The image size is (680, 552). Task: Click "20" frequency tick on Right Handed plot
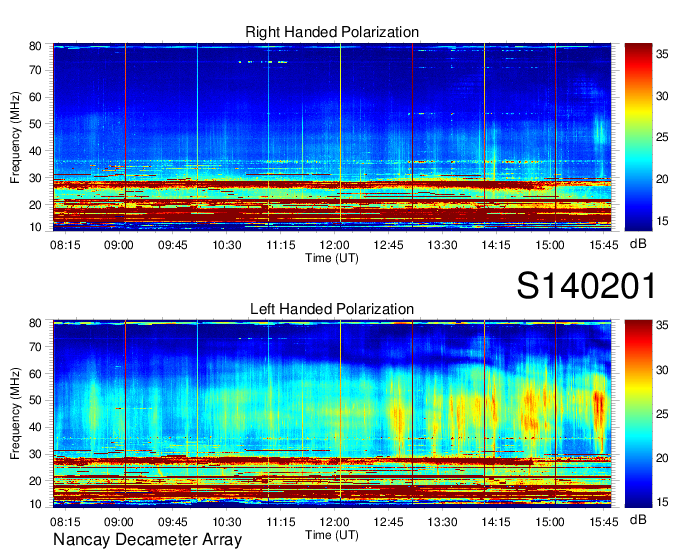pos(36,205)
